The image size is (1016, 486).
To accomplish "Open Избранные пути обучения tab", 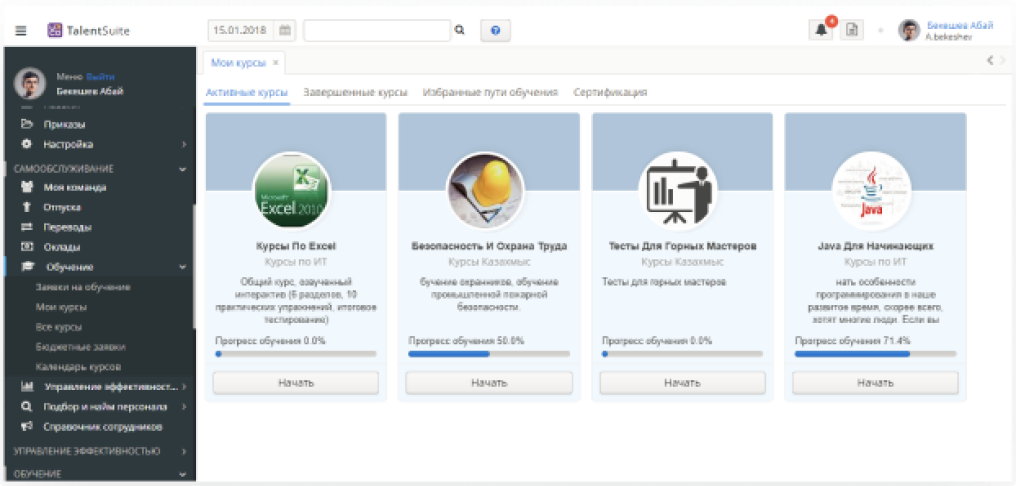I will pos(491,92).
